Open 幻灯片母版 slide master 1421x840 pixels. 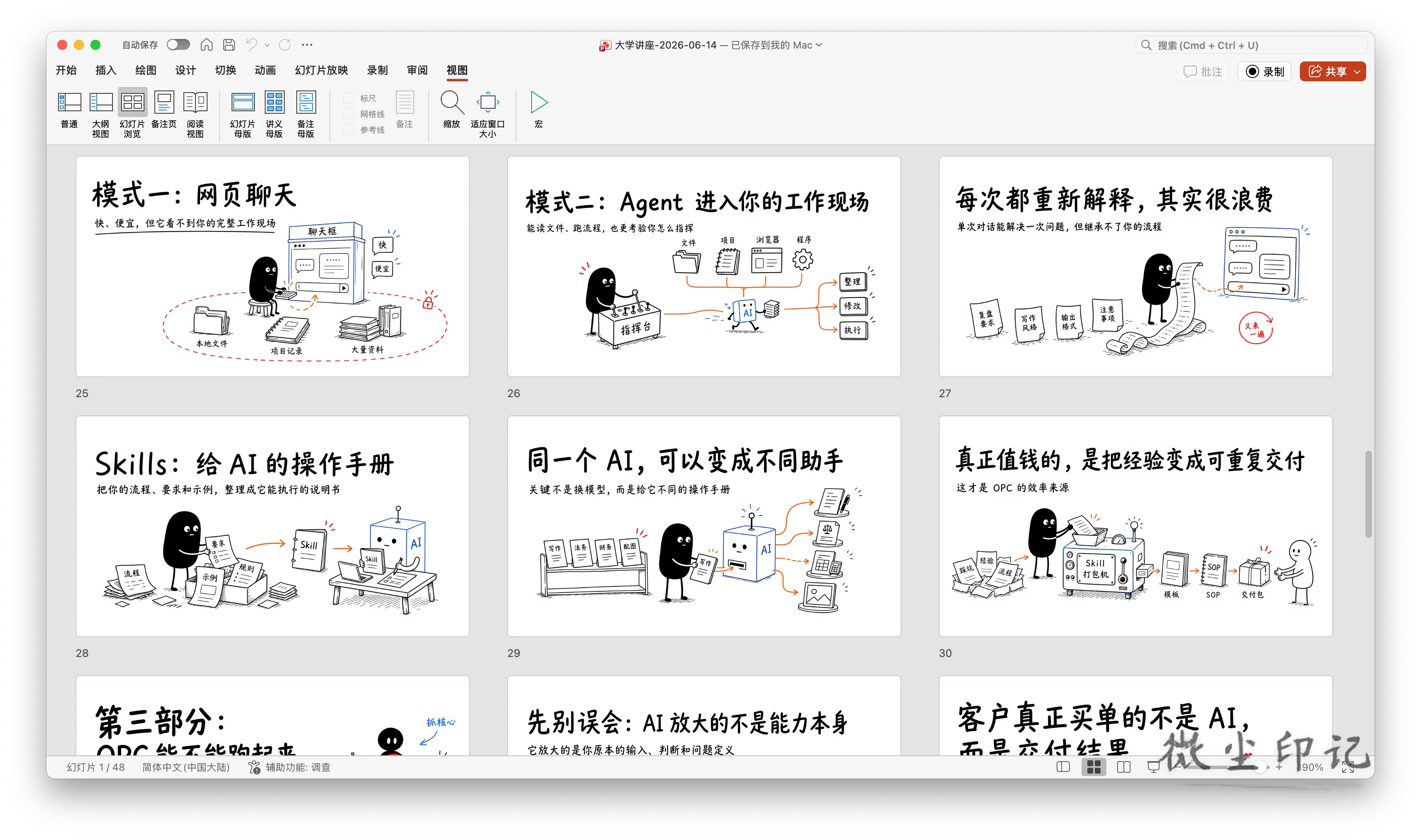(x=243, y=115)
